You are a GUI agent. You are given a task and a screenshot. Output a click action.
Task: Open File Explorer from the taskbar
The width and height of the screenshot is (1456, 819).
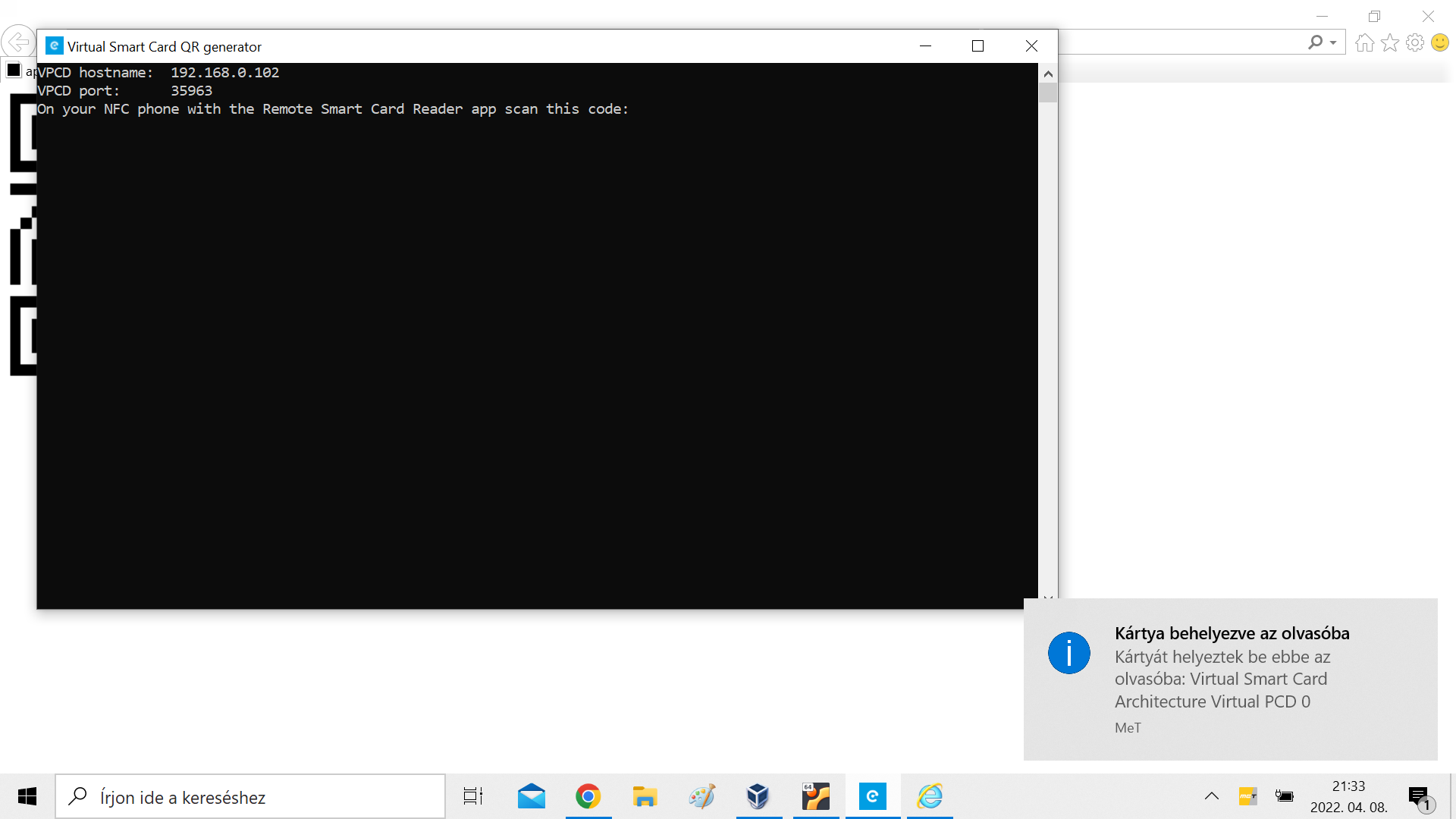645,796
